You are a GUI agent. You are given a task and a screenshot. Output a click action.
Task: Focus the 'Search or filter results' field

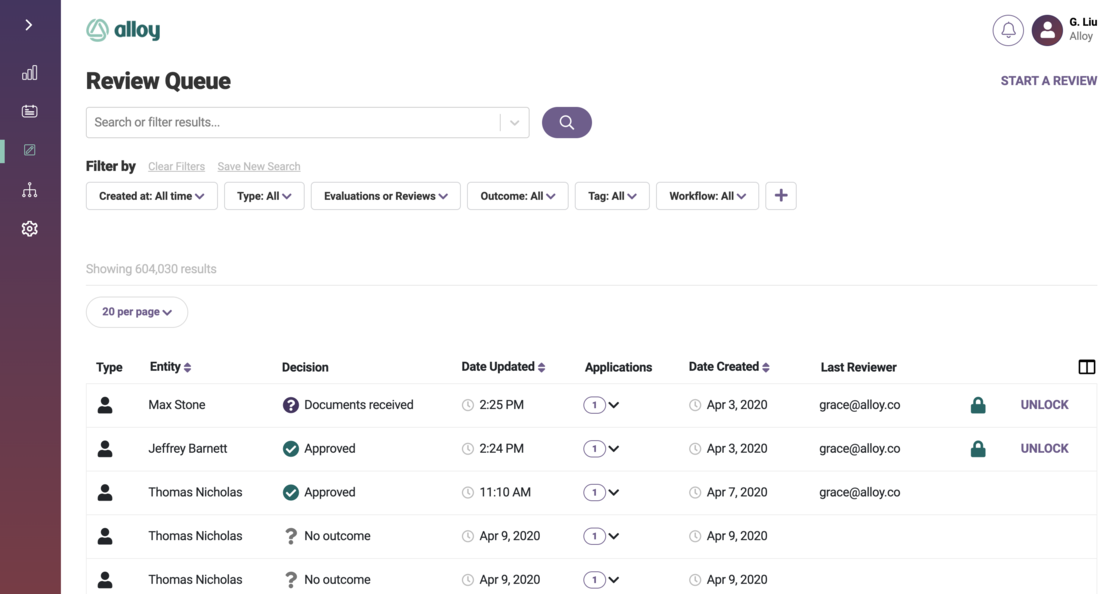[292, 122]
